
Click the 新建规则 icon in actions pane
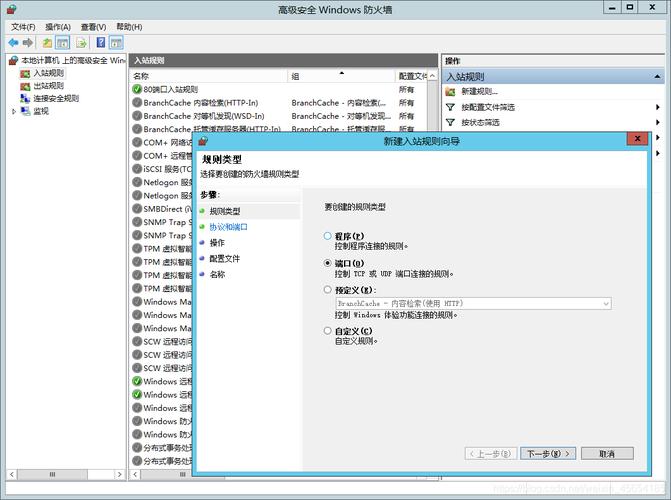tap(450, 92)
